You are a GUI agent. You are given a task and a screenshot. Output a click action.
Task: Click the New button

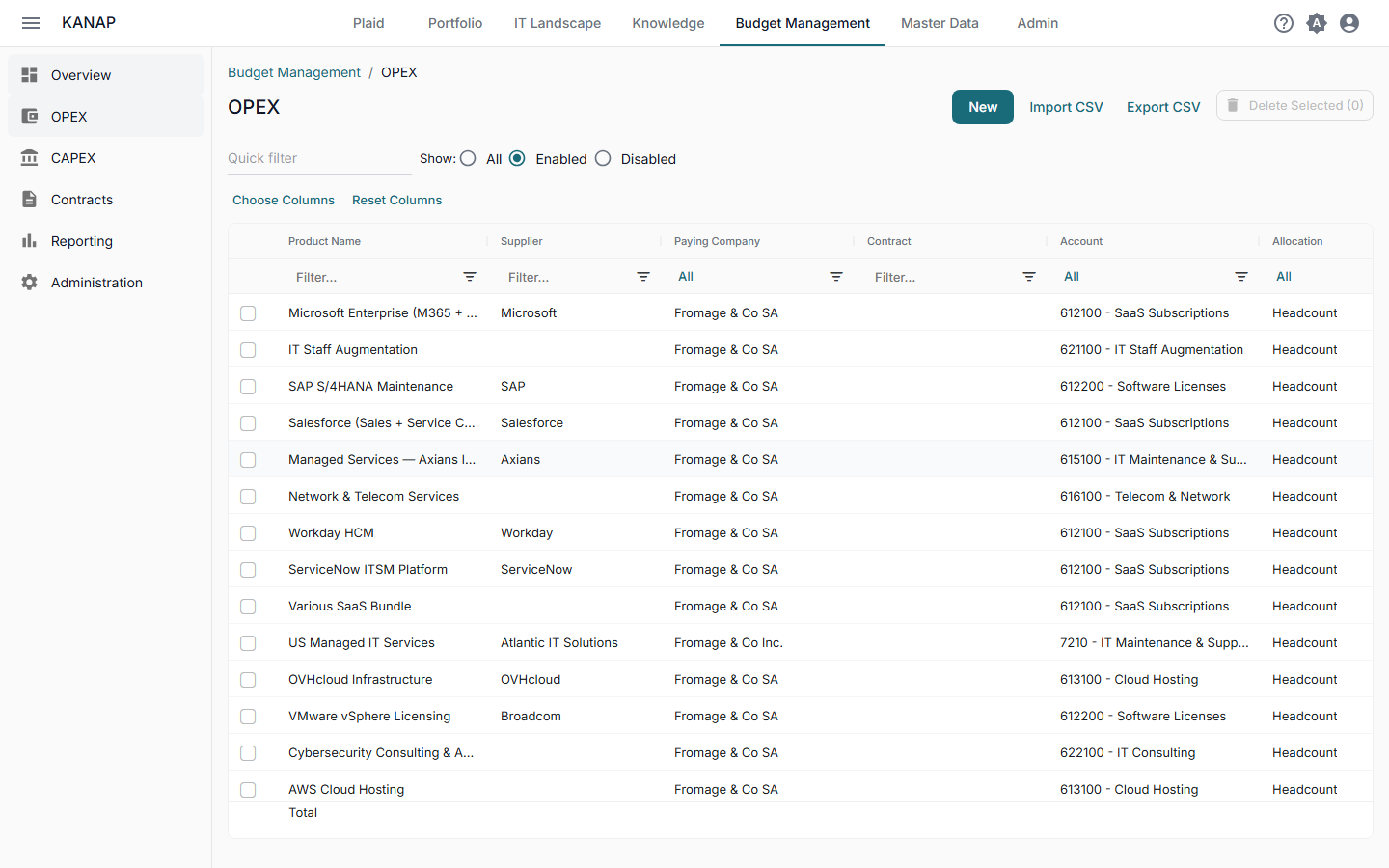tap(983, 107)
